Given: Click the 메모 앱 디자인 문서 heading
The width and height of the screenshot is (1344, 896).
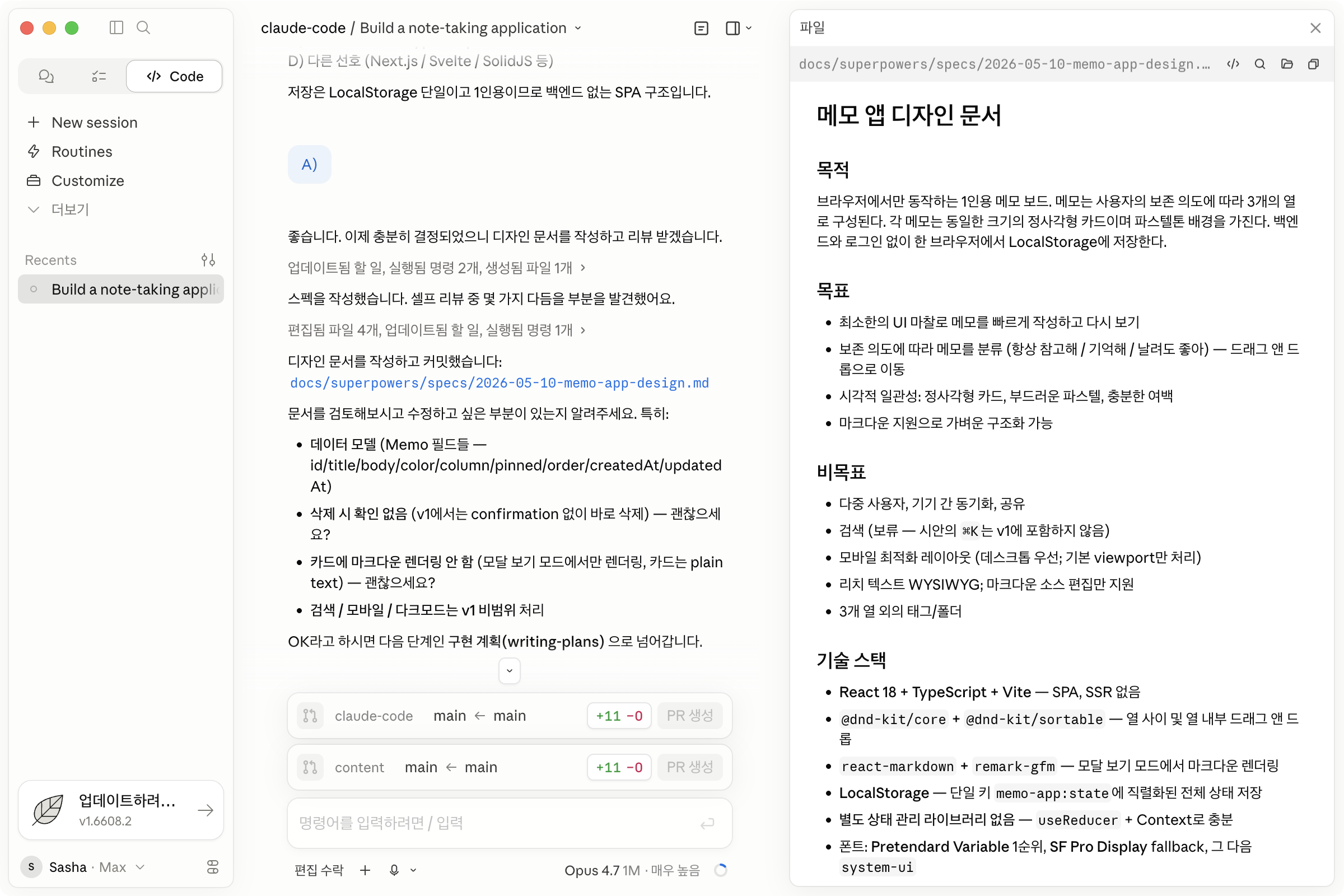Looking at the screenshot, I should (x=908, y=115).
